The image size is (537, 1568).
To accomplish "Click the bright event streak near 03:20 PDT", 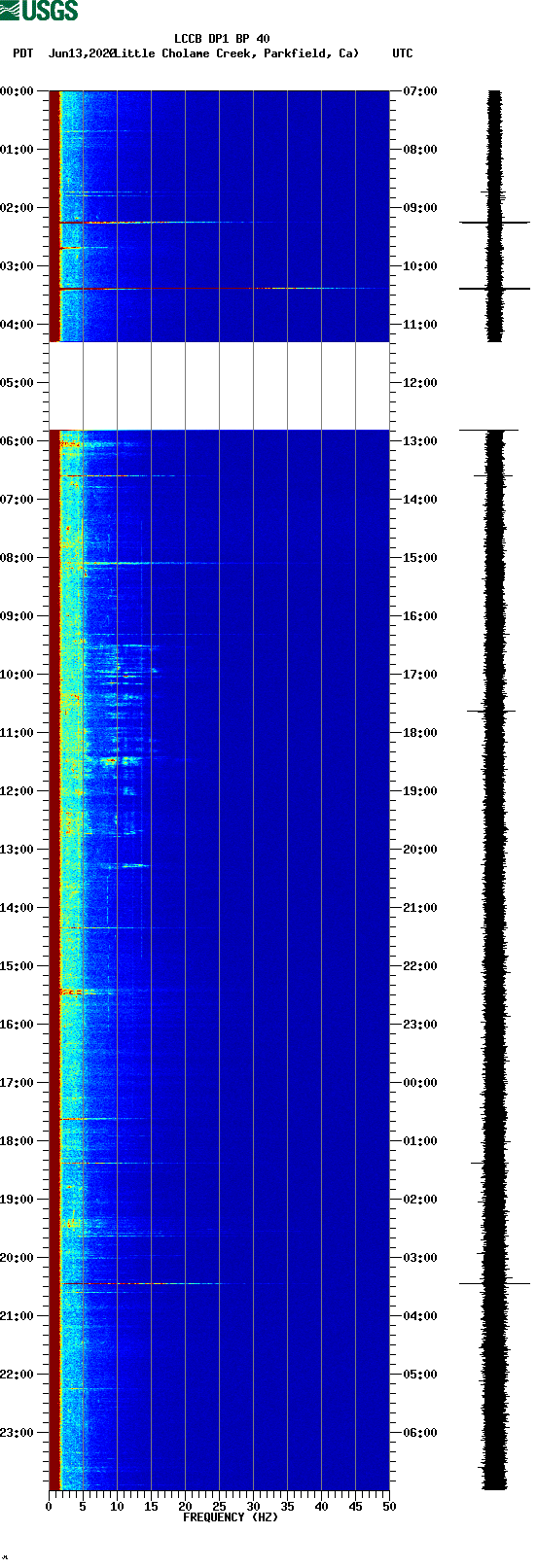I will tap(219, 289).
